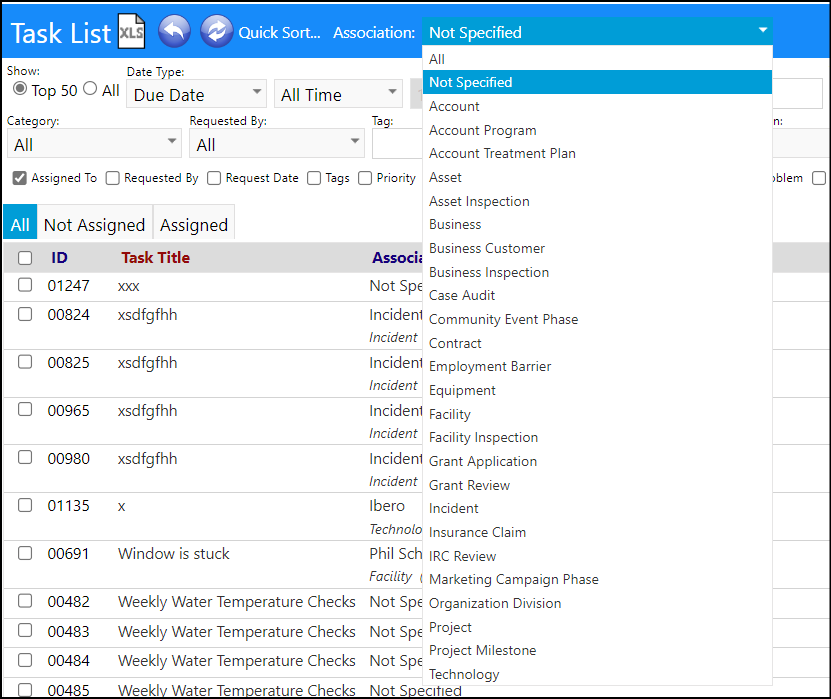The width and height of the screenshot is (831, 699).
Task: Select checkbox for task 01247
Action: pos(25,285)
